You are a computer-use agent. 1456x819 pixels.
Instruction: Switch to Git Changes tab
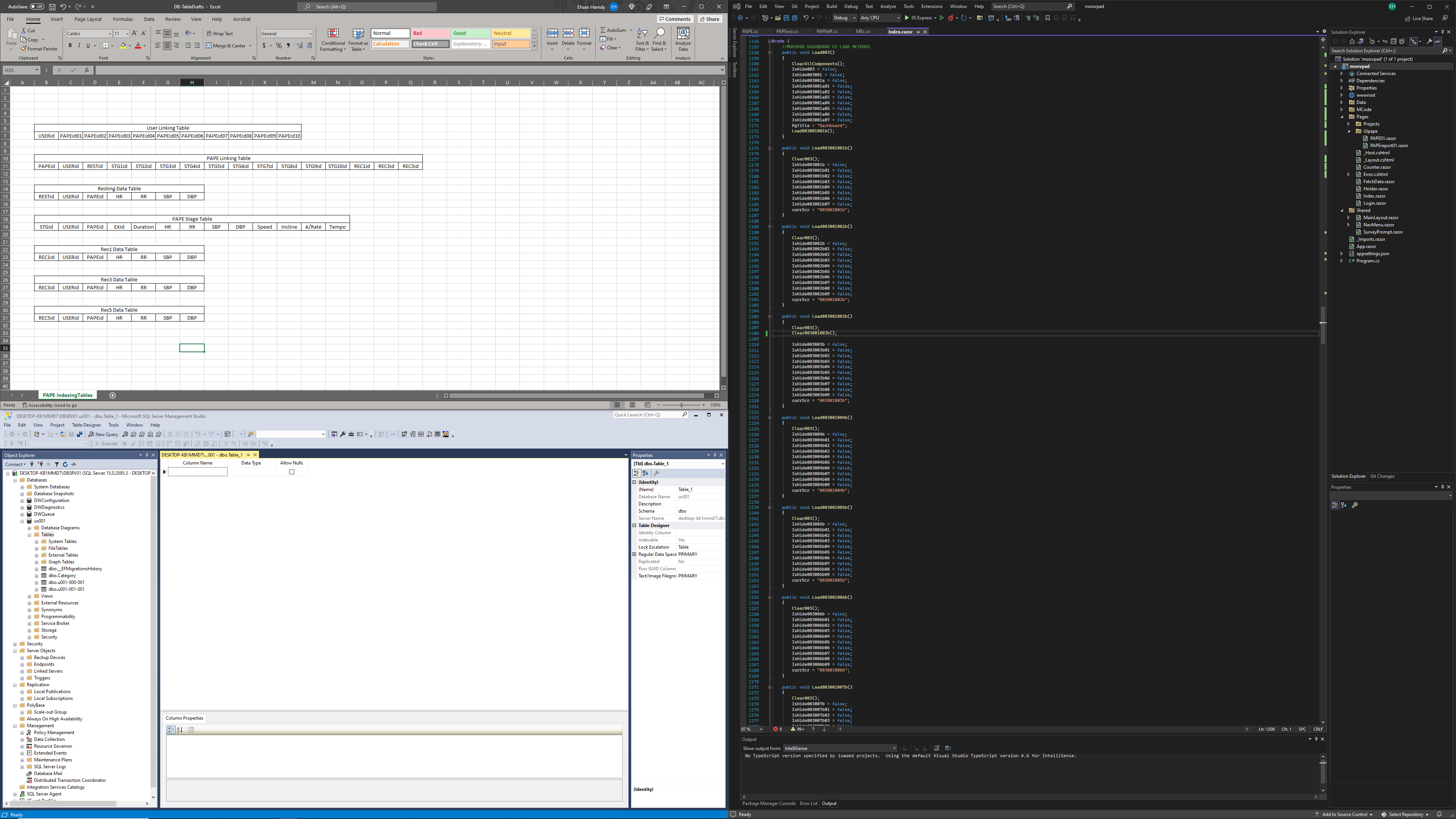coord(1382,477)
